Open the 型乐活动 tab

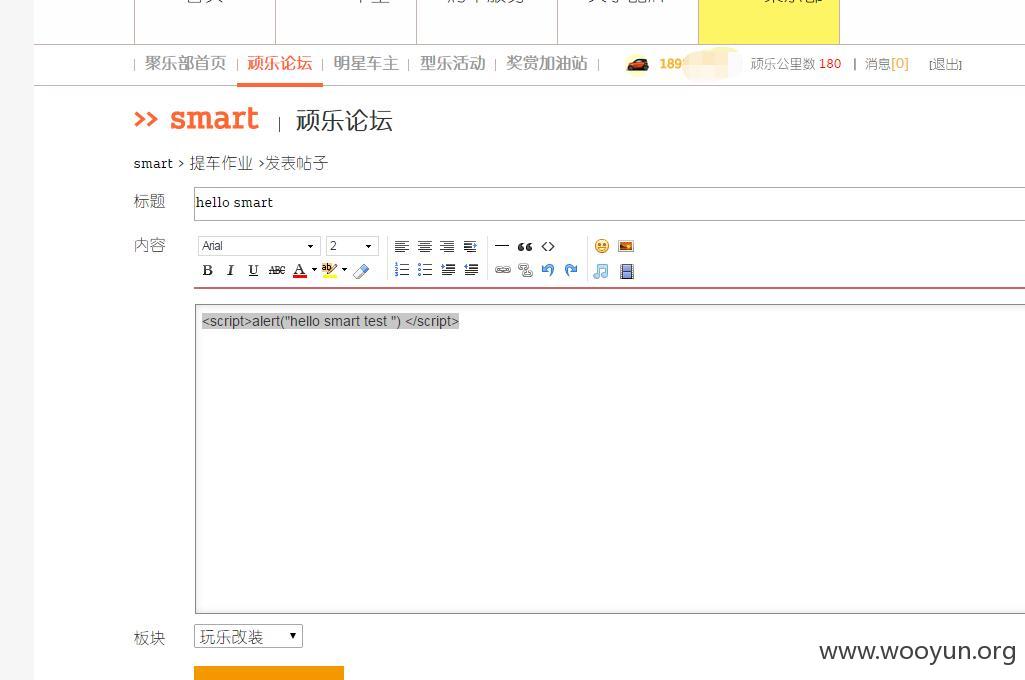coord(452,63)
